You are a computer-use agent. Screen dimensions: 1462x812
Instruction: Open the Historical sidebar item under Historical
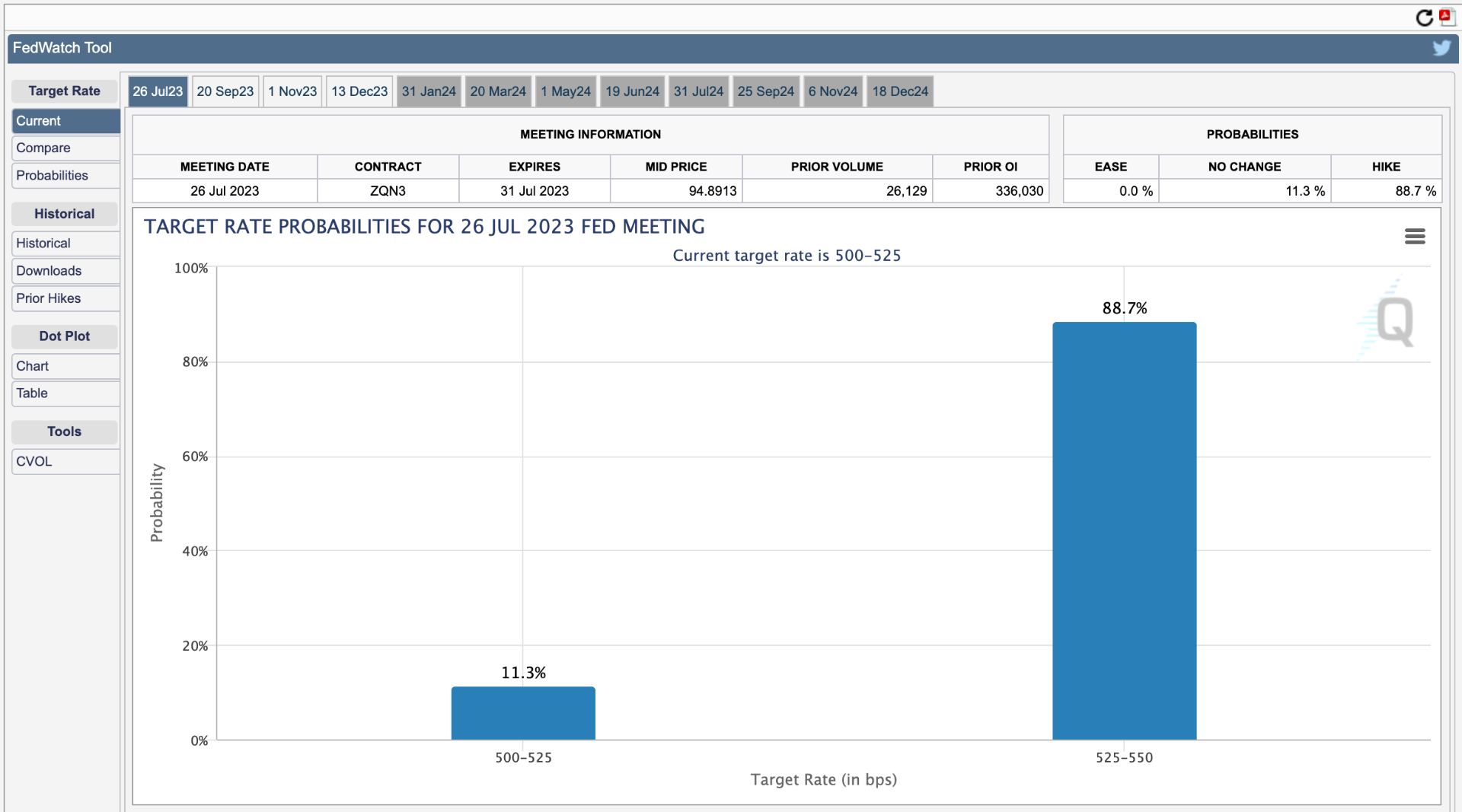point(65,244)
